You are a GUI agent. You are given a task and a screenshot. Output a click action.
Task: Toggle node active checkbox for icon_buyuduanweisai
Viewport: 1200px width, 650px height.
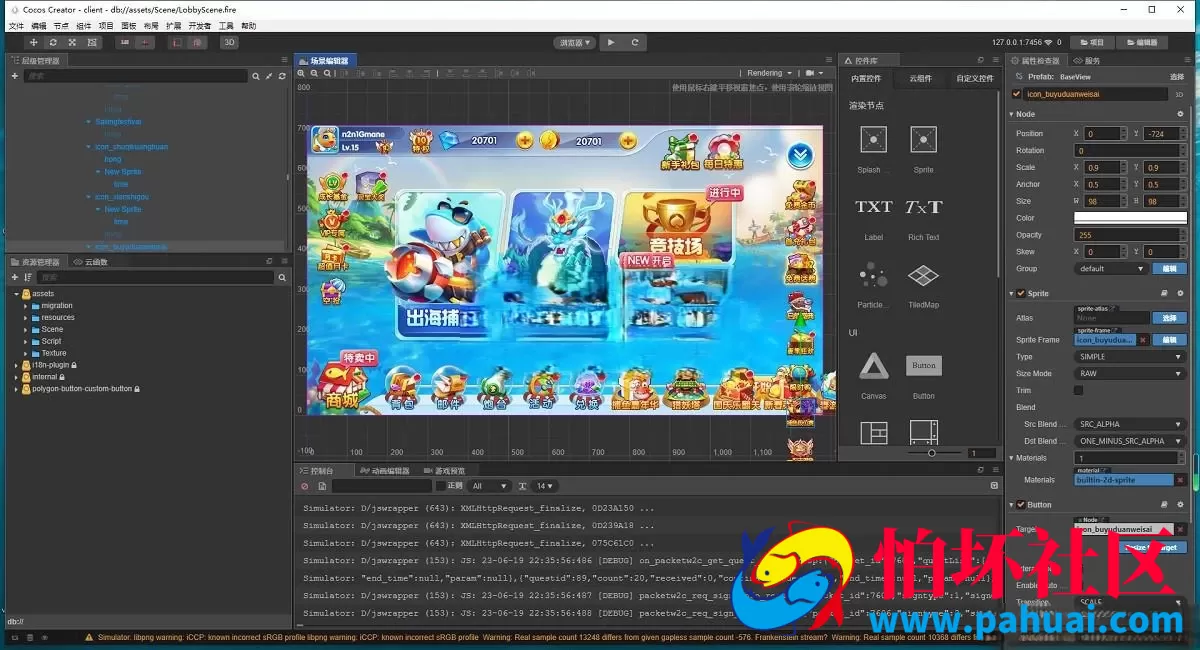point(1017,94)
